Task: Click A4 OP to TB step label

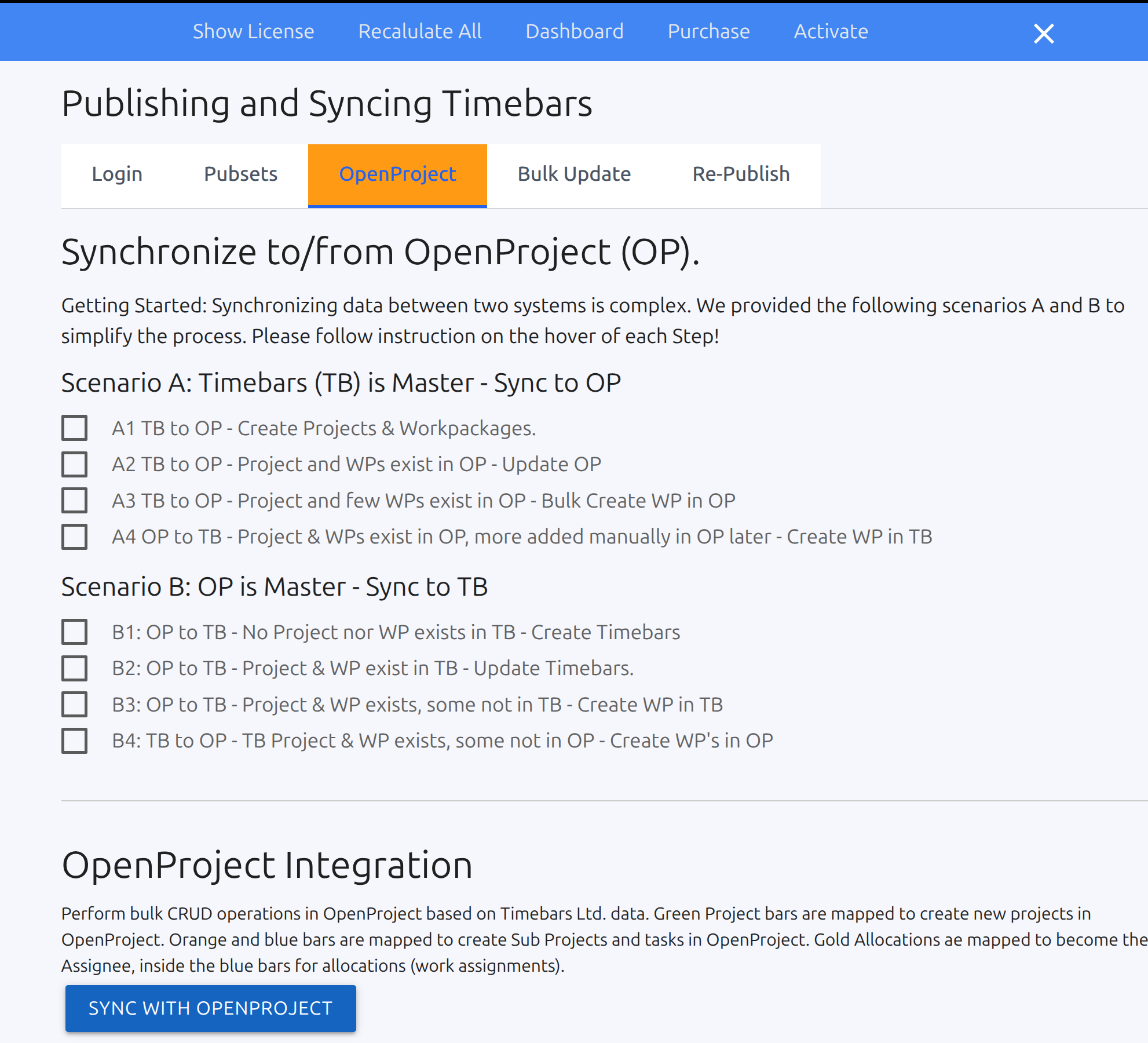Action: coord(522,537)
